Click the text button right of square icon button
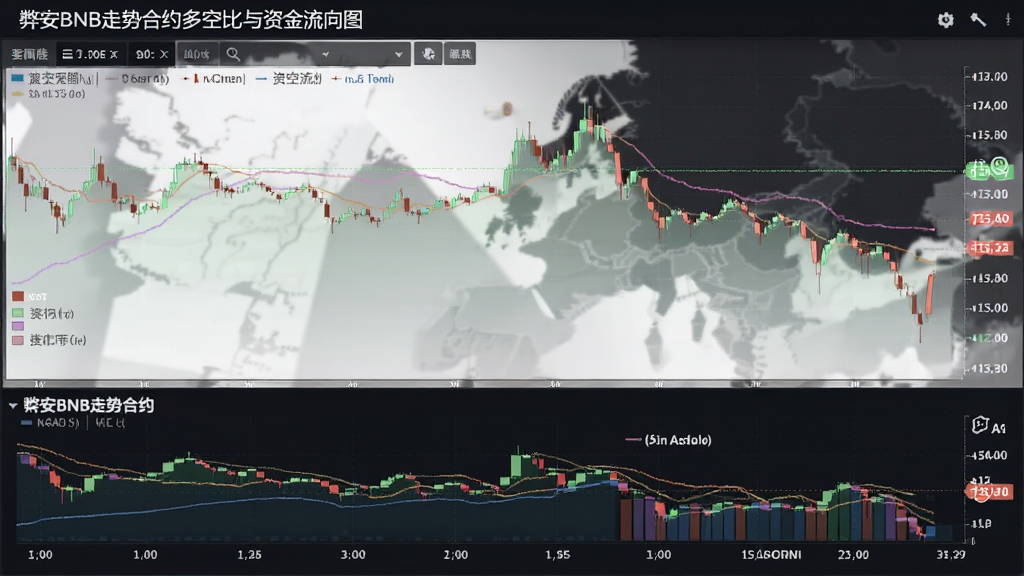Screen dimensions: 1024x576 460,54
